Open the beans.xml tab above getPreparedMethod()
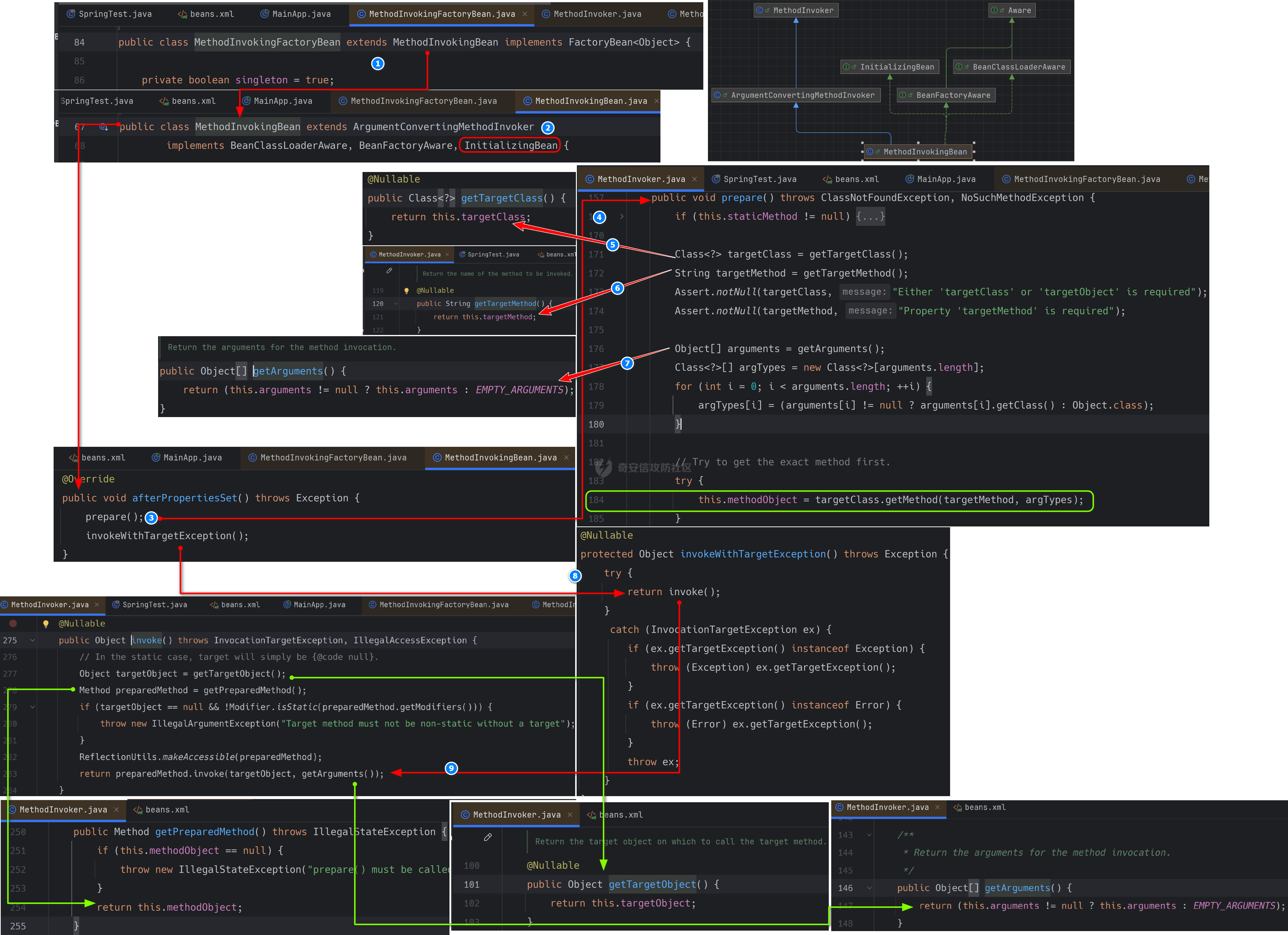The image size is (1288, 935). (x=161, y=810)
